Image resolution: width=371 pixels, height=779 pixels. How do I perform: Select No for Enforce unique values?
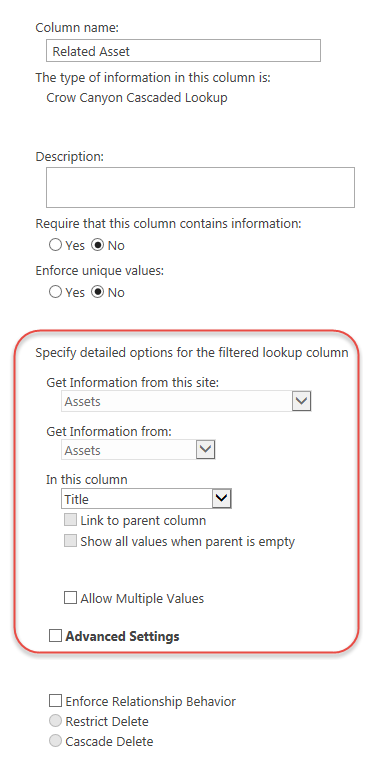click(x=98, y=292)
